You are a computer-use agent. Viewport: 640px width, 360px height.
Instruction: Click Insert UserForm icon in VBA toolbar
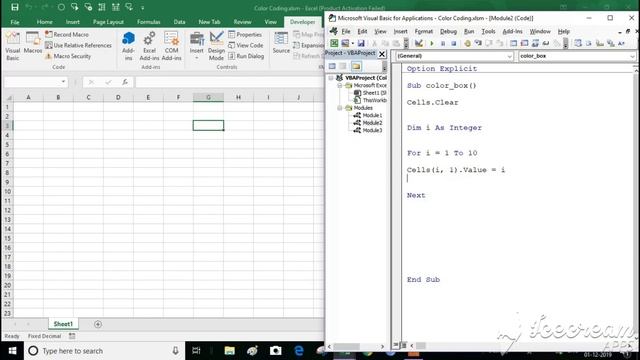tap(345, 43)
